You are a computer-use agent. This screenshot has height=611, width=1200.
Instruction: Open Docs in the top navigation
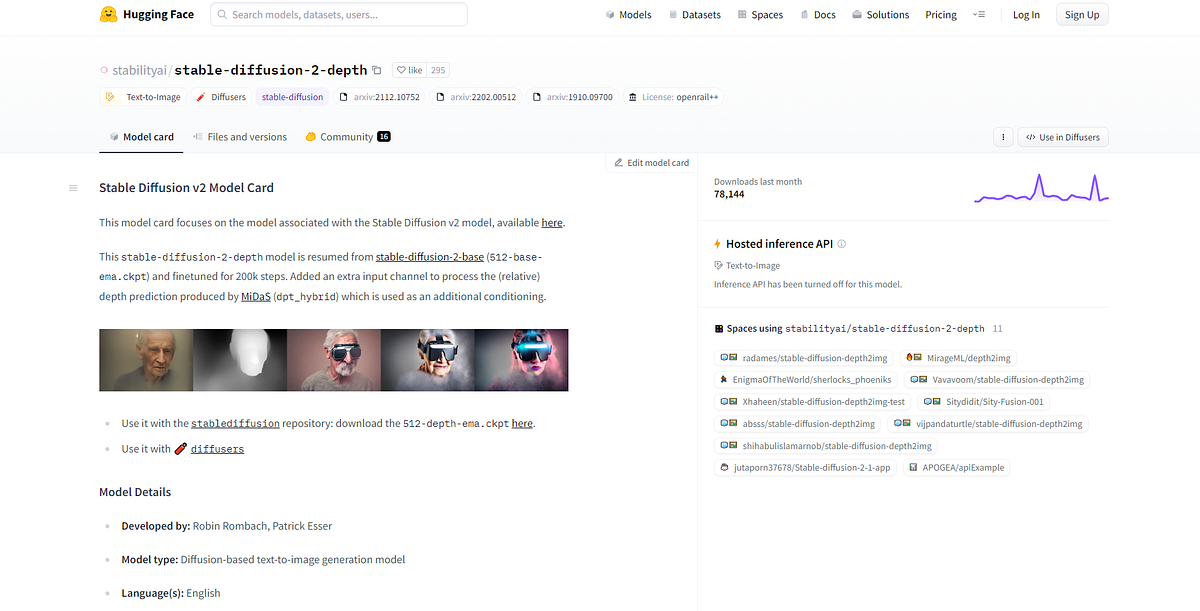coord(818,15)
